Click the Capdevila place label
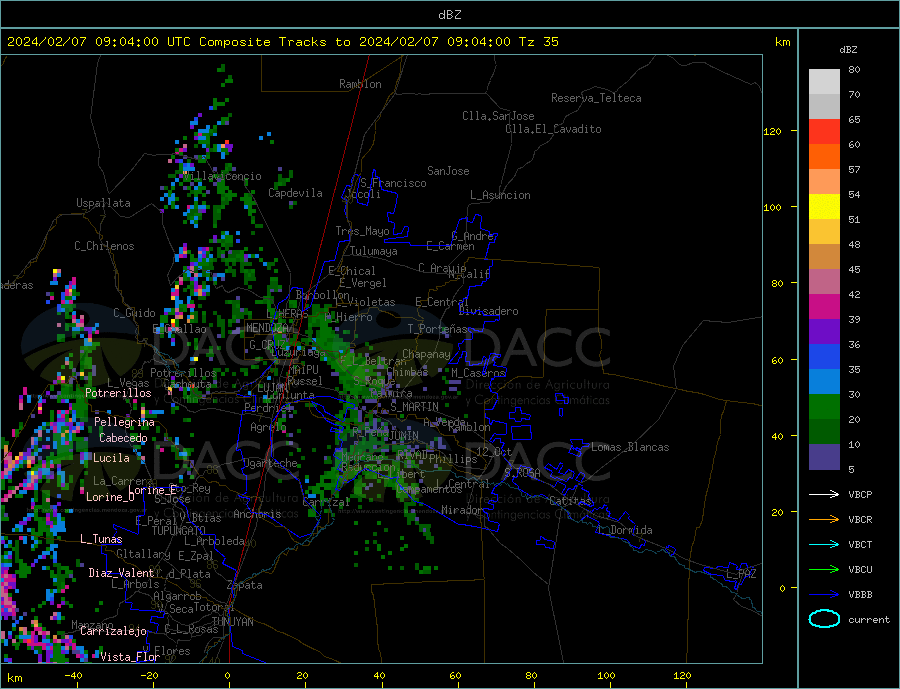 pos(295,193)
